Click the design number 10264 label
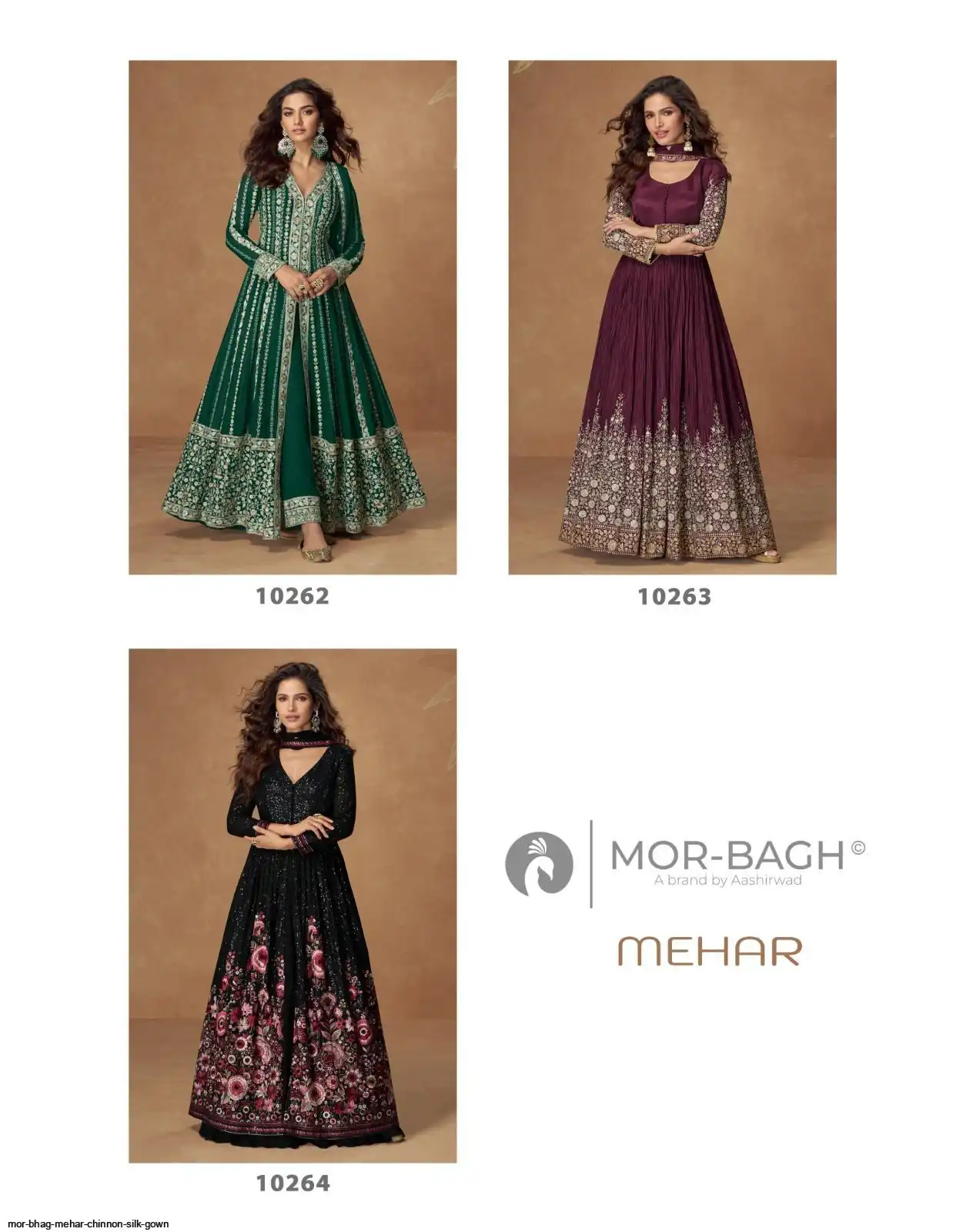Image resolution: width=966 pixels, height=1232 pixels. click(x=293, y=1183)
